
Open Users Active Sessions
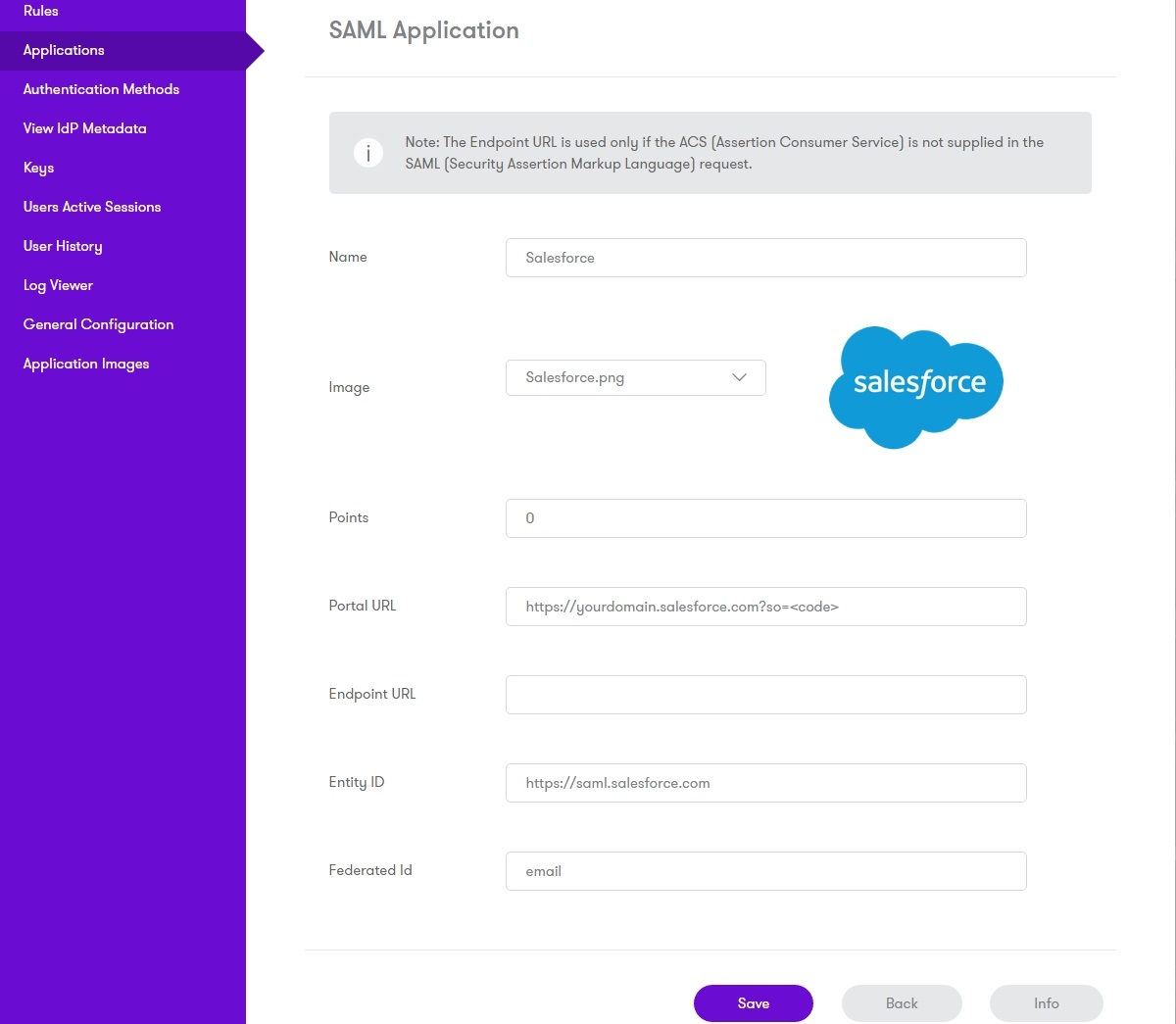(91, 207)
